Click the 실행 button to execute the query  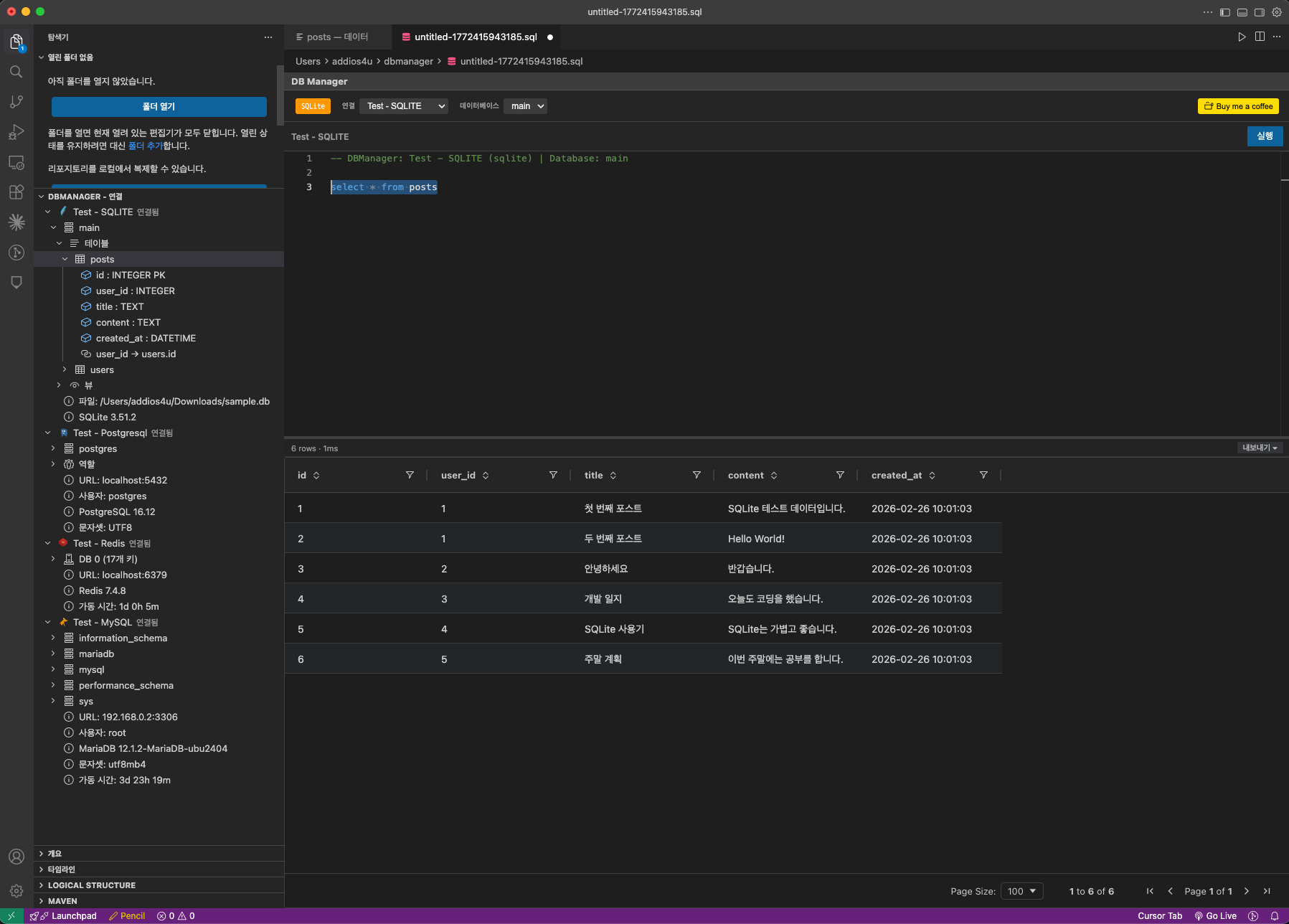click(1265, 136)
